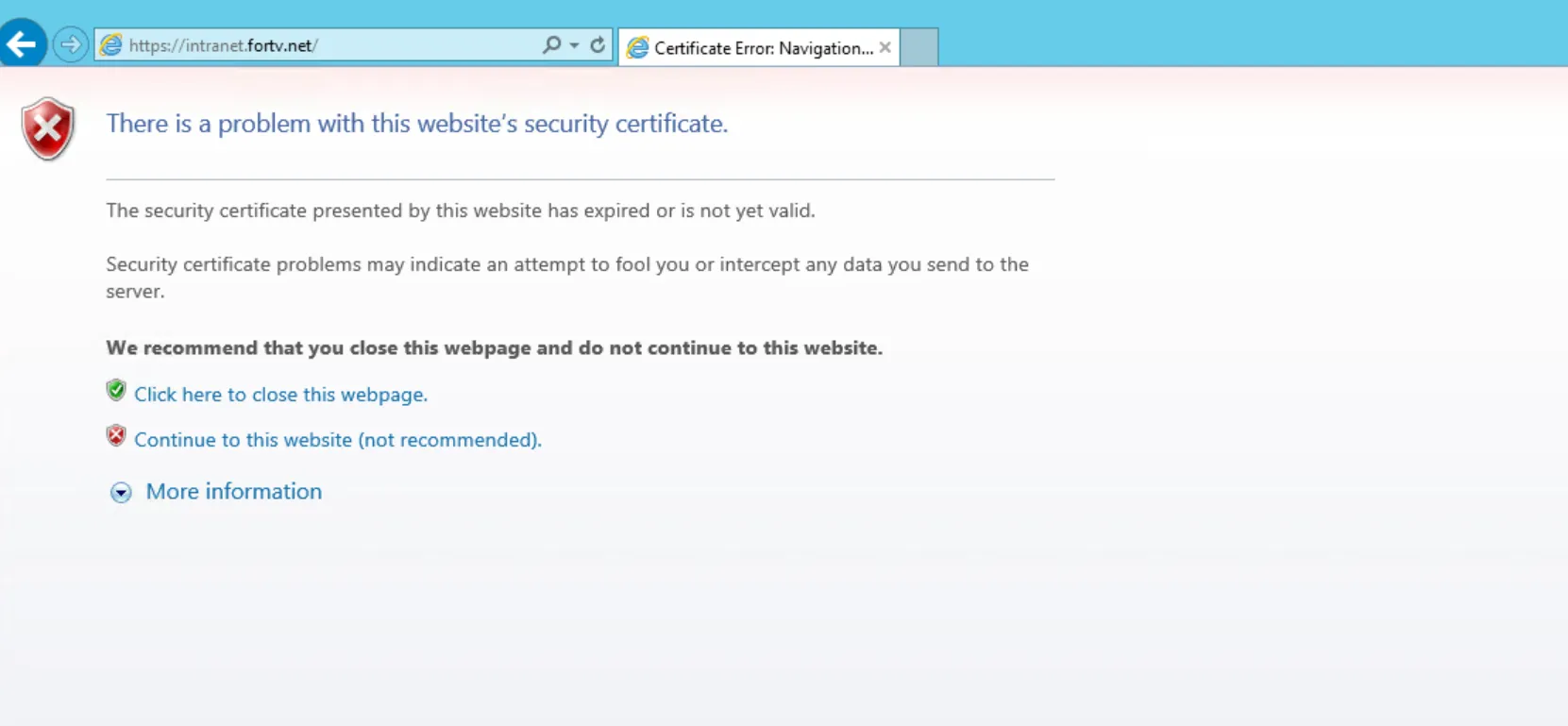Screen dimensions: 1568x726
Task: Click the text about certificate expired or not valid
Action: 460,211
